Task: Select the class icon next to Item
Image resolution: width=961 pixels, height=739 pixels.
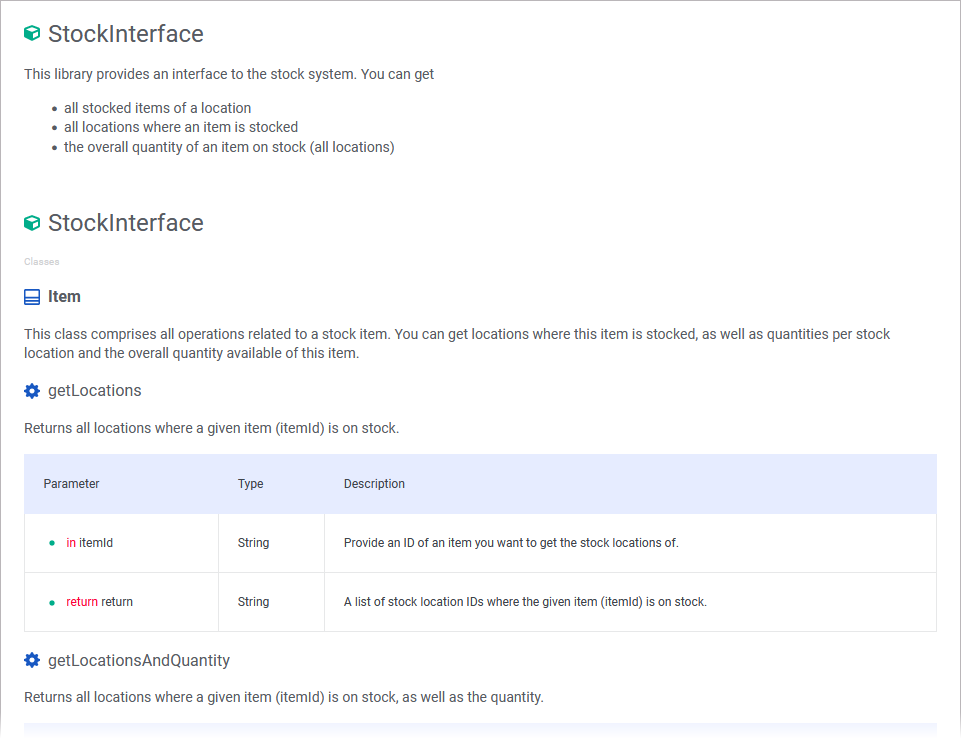Action: tap(30, 296)
